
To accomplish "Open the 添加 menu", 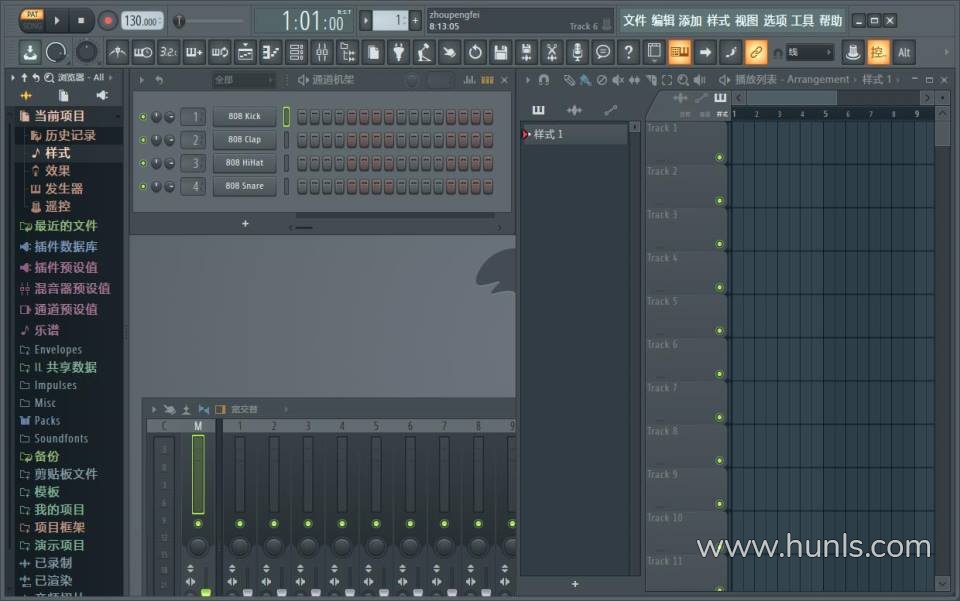I will tap(690, 21).
